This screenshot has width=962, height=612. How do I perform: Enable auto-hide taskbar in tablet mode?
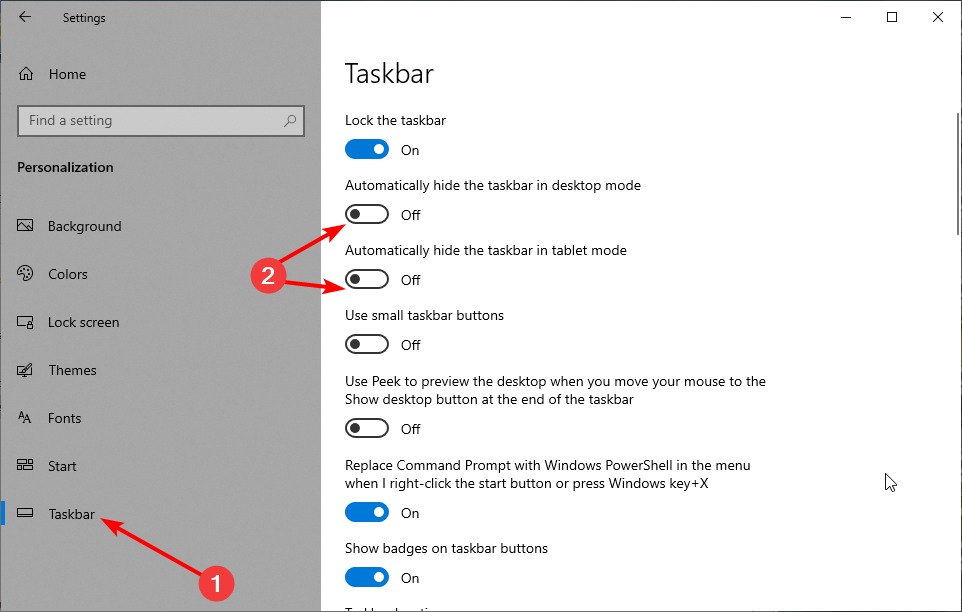(x=367, y=280)
